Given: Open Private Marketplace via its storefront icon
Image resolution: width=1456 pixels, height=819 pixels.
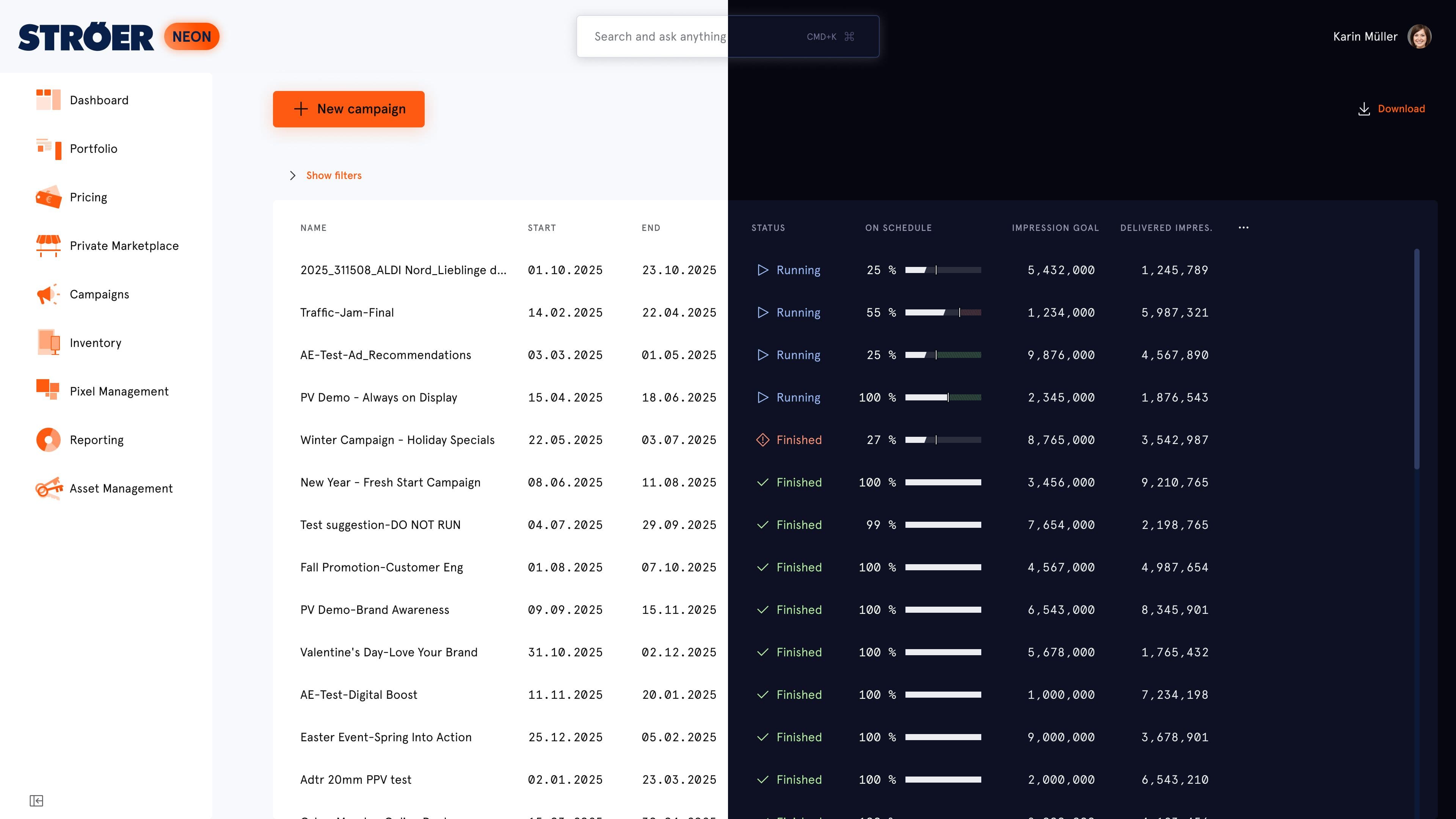Looking at the screenshot, I should click(49, 245).
